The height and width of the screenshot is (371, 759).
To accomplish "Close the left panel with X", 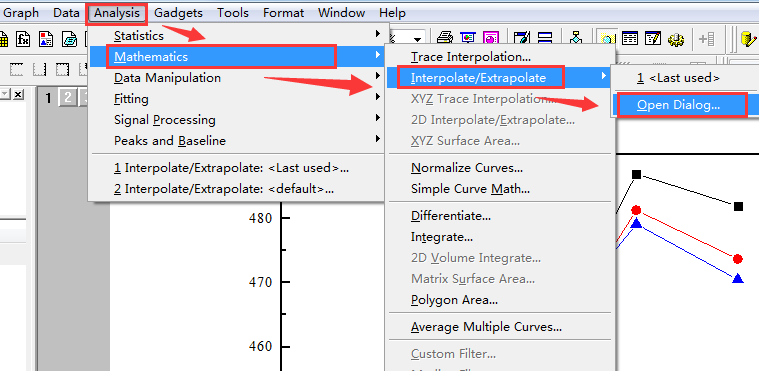I will click(18, 94).
